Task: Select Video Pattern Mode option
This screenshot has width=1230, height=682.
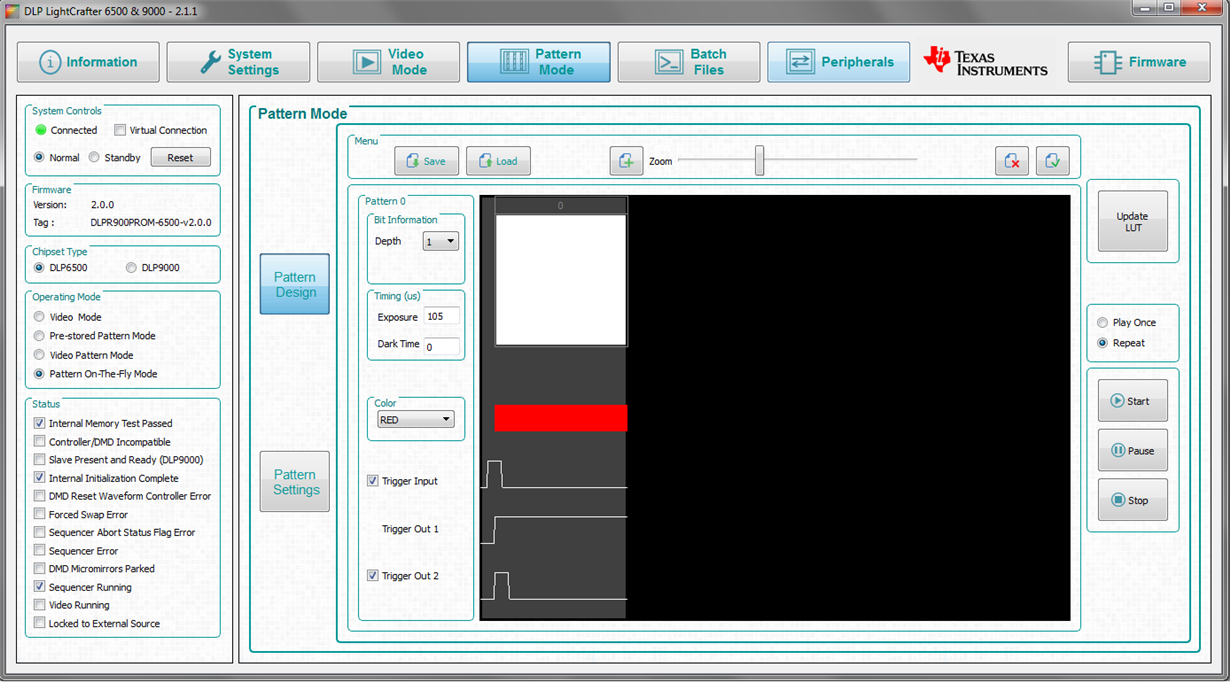Action: 39,355
